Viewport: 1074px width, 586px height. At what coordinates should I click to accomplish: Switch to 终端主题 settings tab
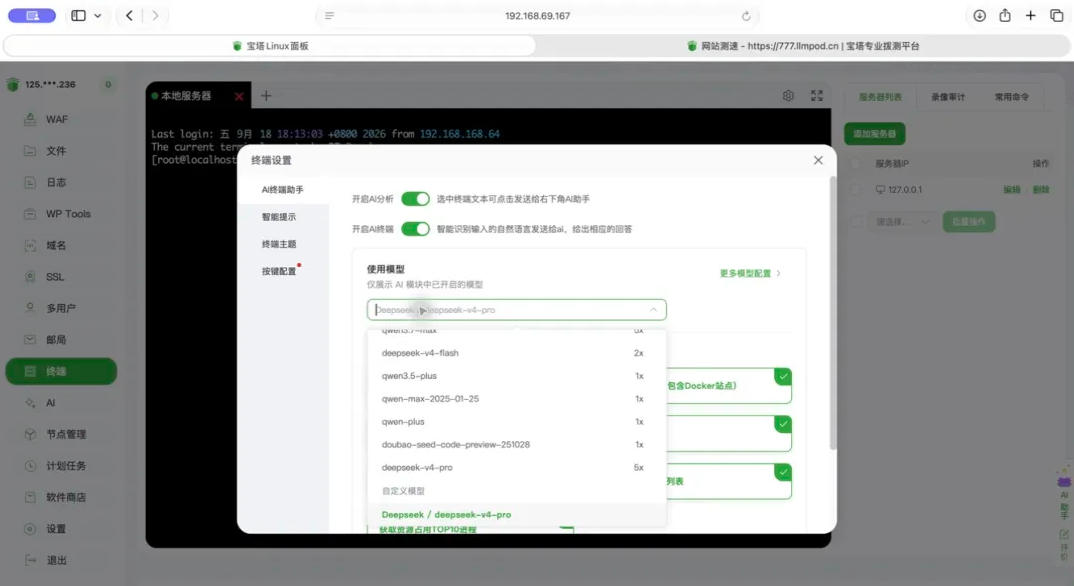283,244
